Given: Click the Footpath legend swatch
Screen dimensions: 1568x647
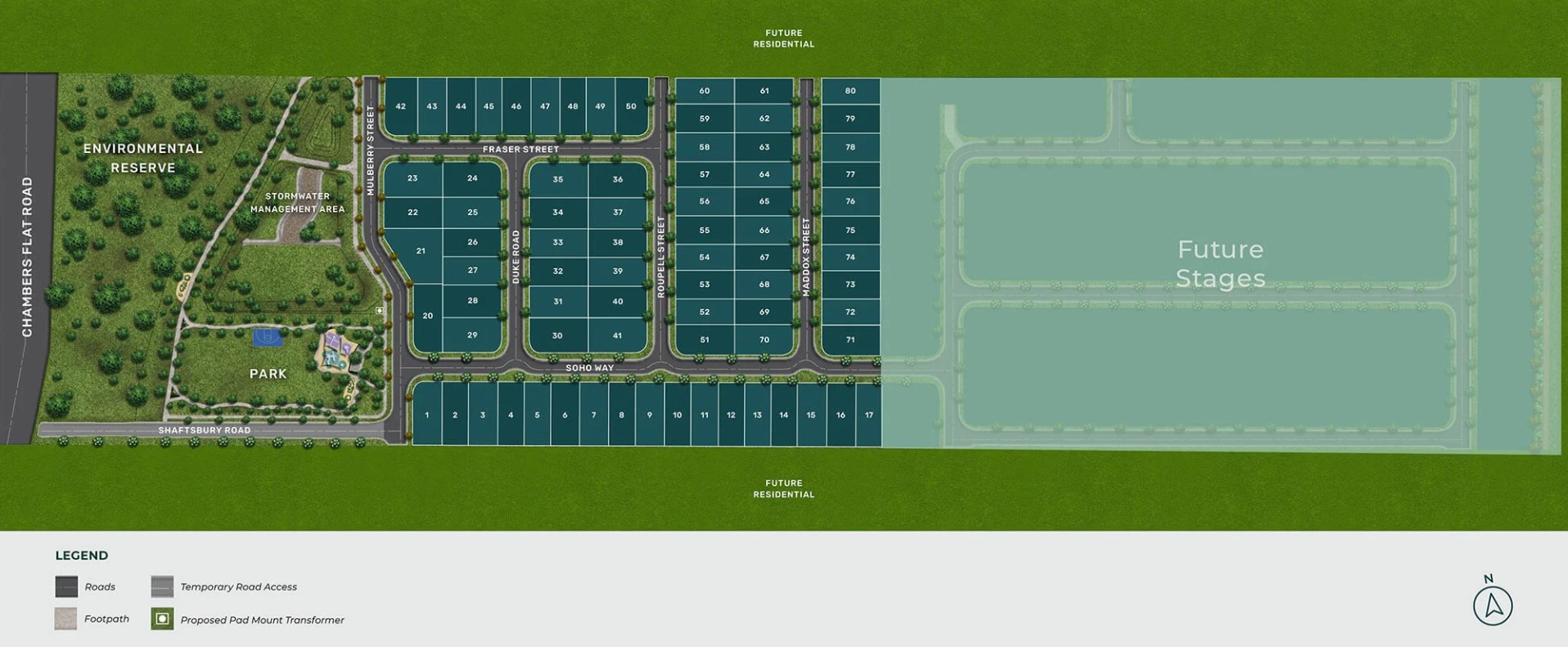Looking at the screenshot, I should [66, 619].
